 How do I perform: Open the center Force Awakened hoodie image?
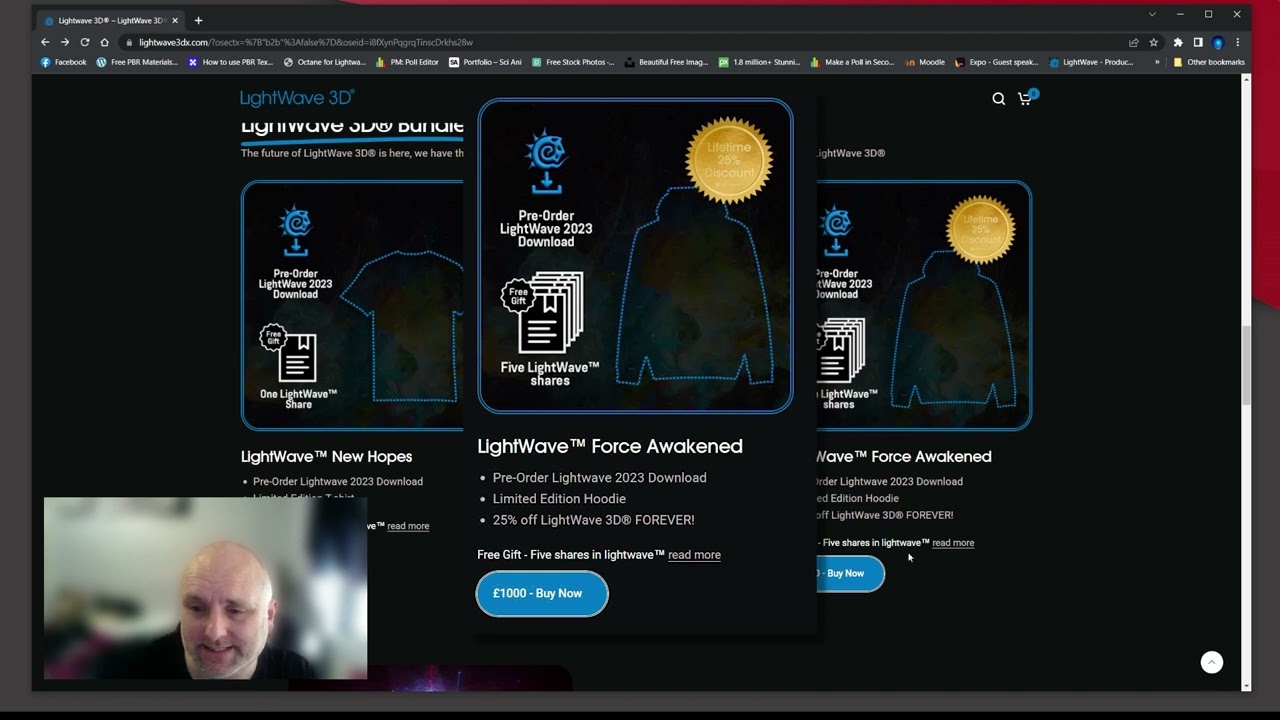tap(635, 256)
